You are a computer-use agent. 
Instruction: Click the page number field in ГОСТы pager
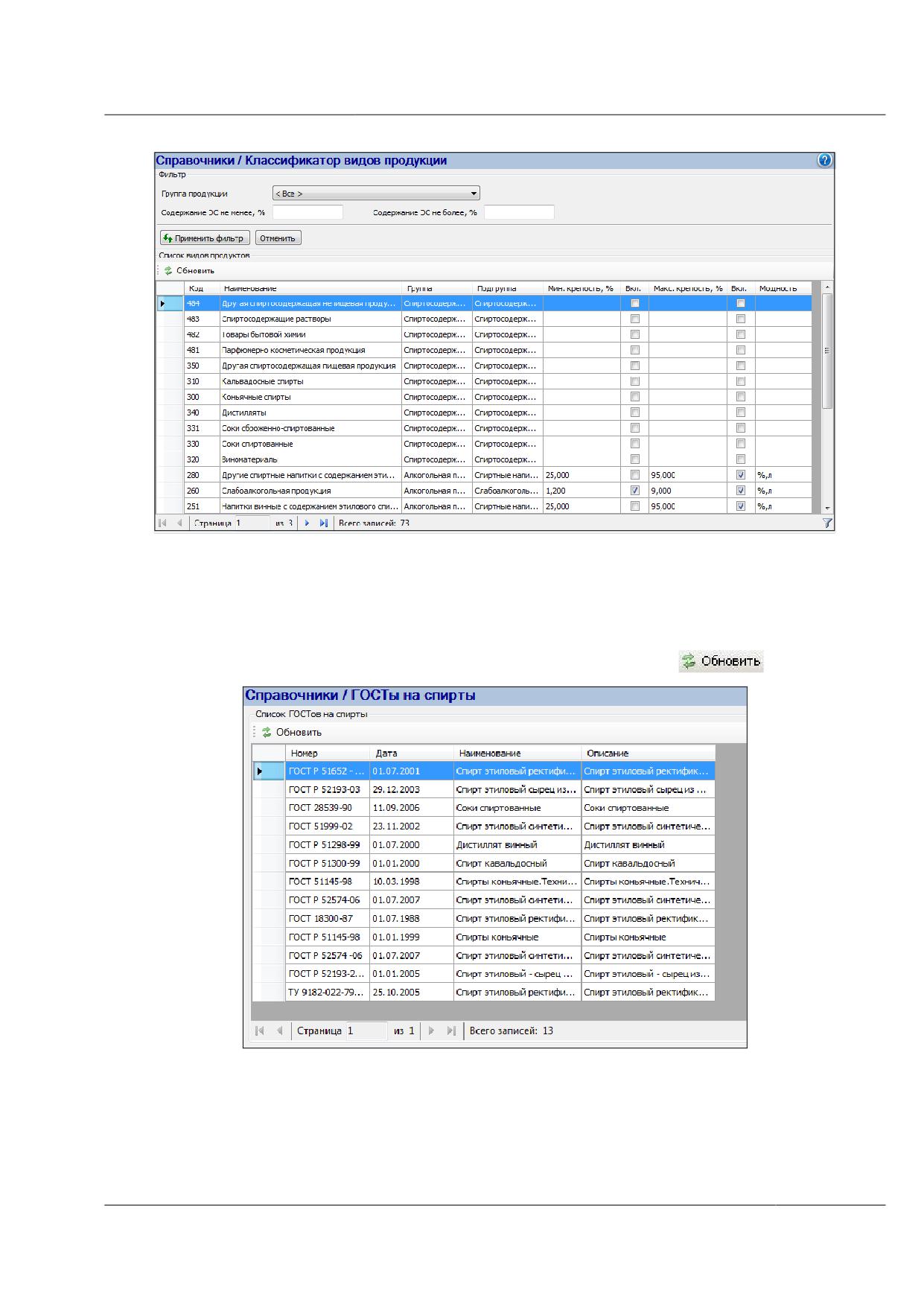[x=367, y=1031]
